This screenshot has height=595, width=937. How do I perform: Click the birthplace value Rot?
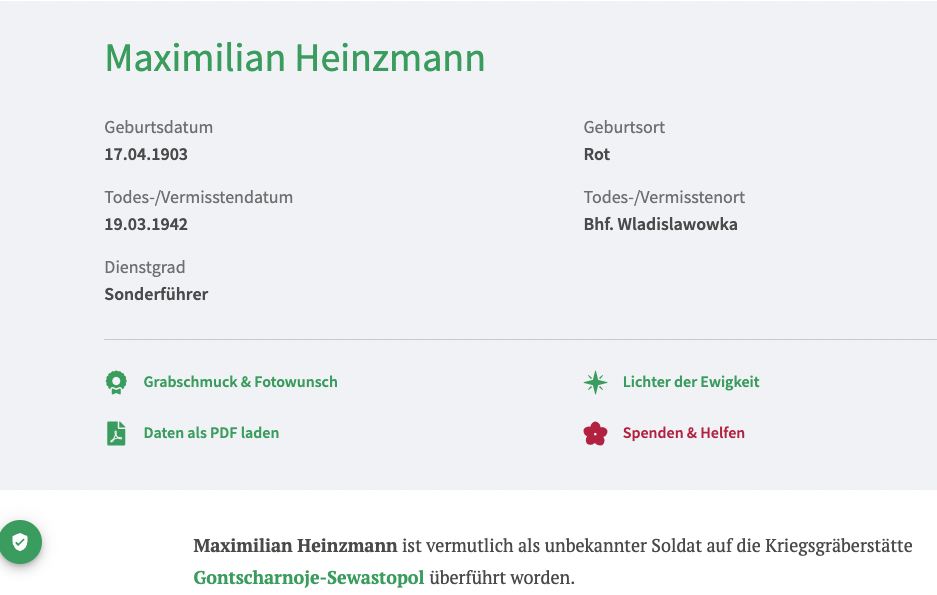[x=597, y=154]
